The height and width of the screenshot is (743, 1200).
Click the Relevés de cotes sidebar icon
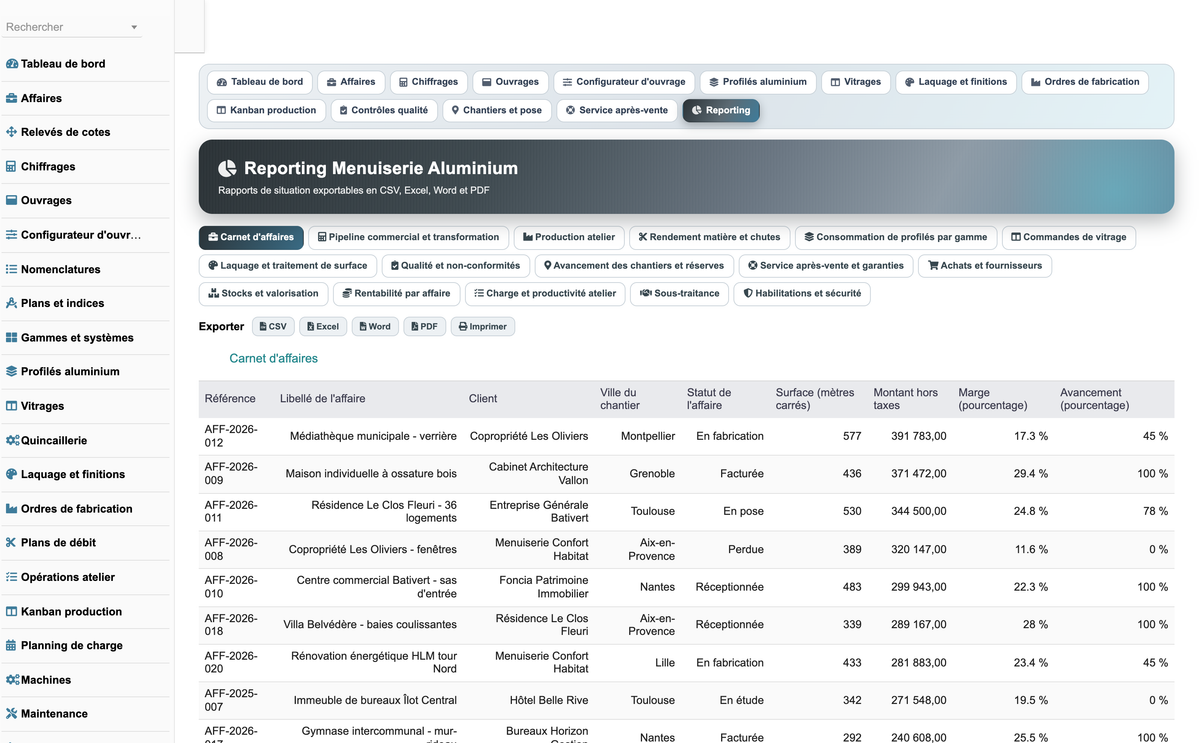[12, 132]
